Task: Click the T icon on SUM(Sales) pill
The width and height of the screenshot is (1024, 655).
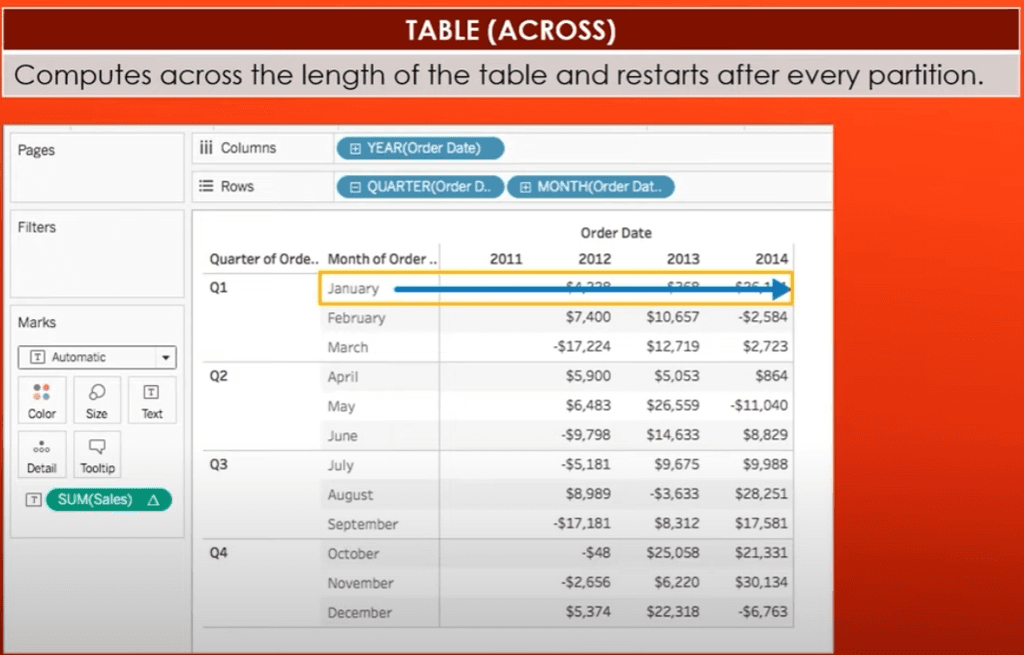Action: [34, 499]
